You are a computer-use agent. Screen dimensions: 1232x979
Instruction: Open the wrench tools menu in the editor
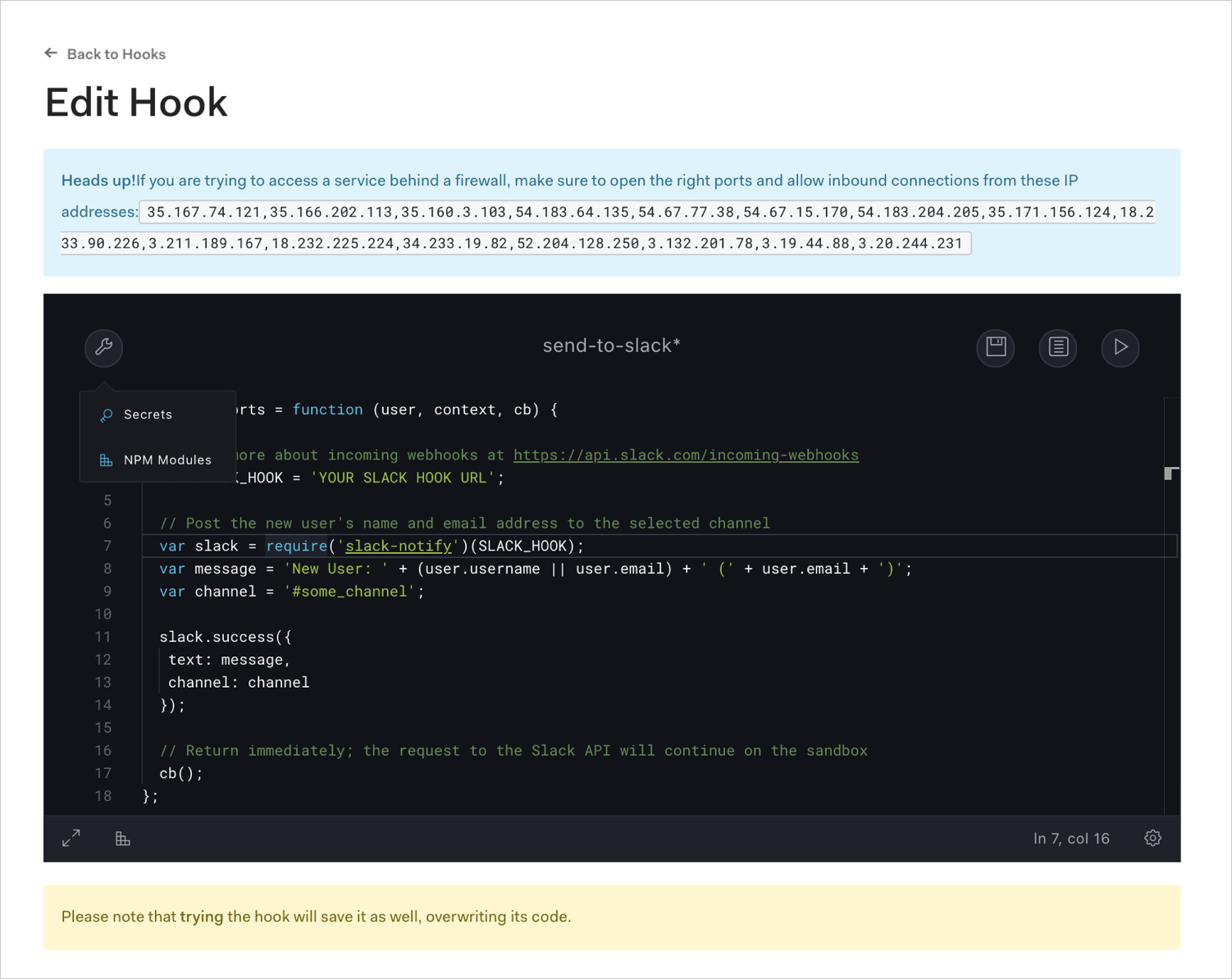[x=103, y=348]
